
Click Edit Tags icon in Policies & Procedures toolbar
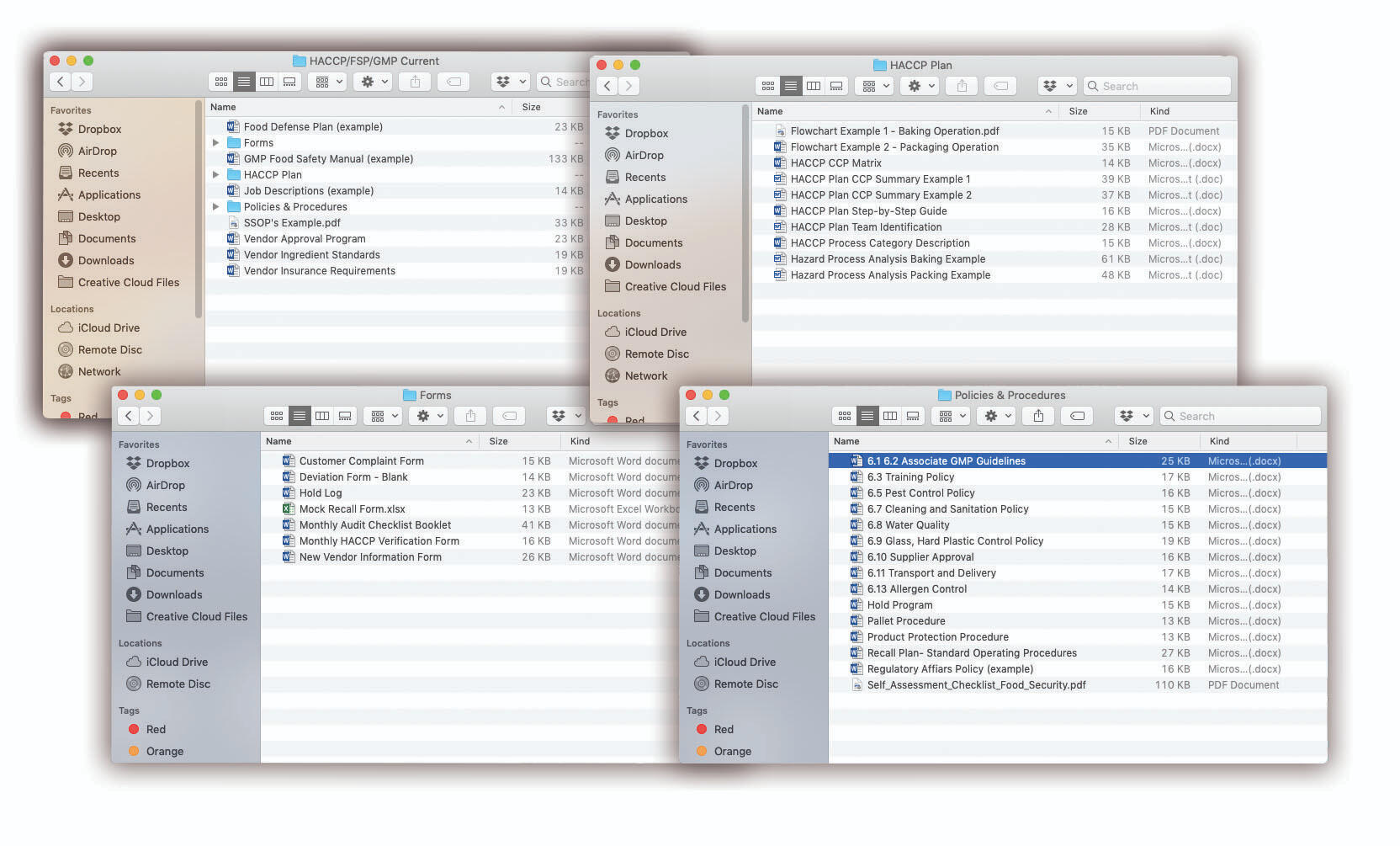(1077, 416)
